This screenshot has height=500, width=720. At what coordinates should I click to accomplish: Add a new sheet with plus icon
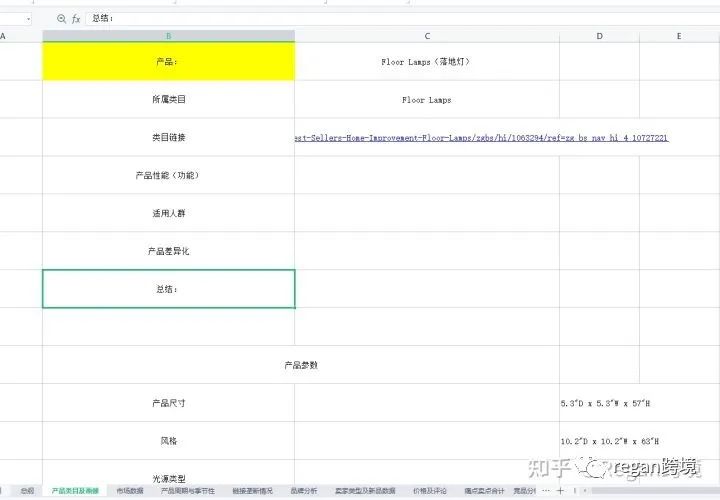tap(560, 491)
